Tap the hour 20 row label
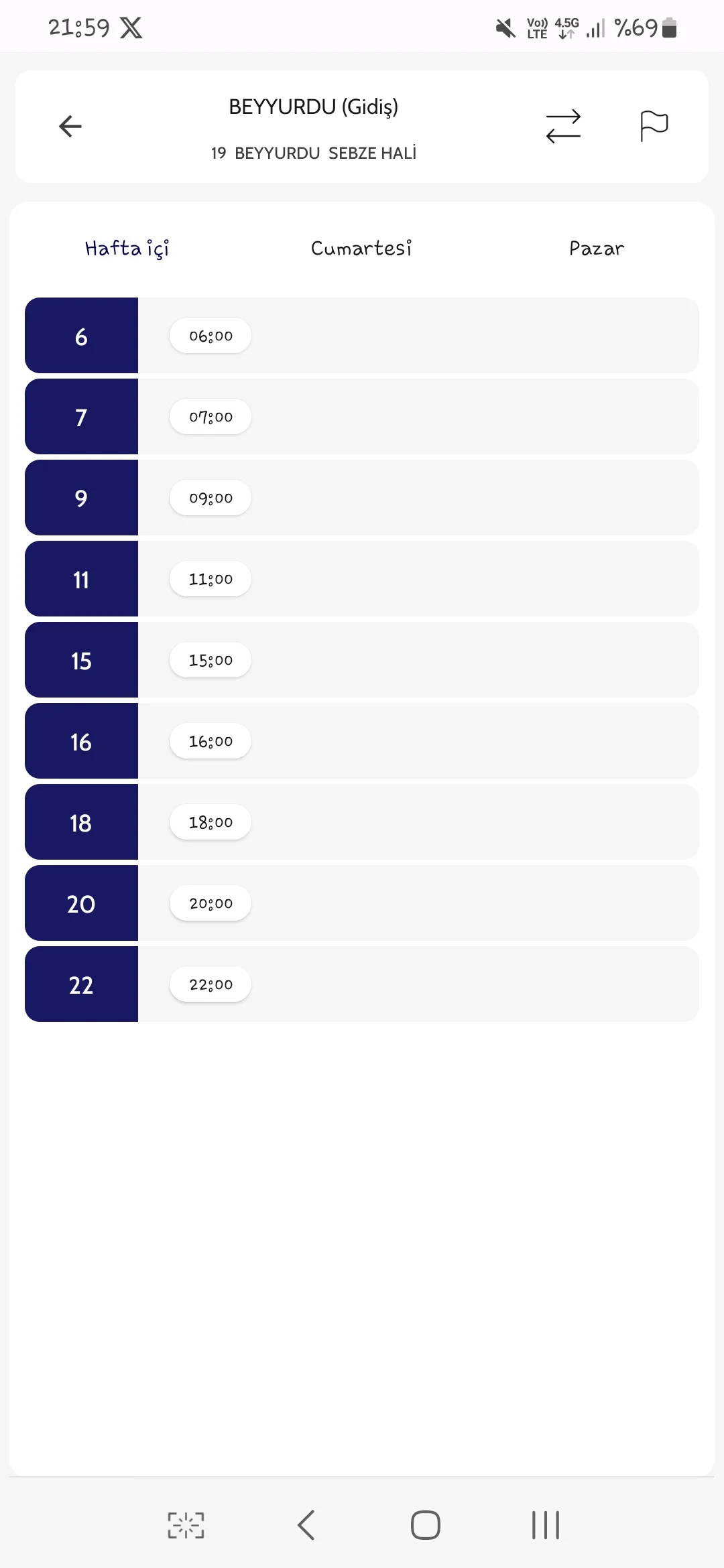This screenshot has height=1568, width=724. [x=81, y=903]
